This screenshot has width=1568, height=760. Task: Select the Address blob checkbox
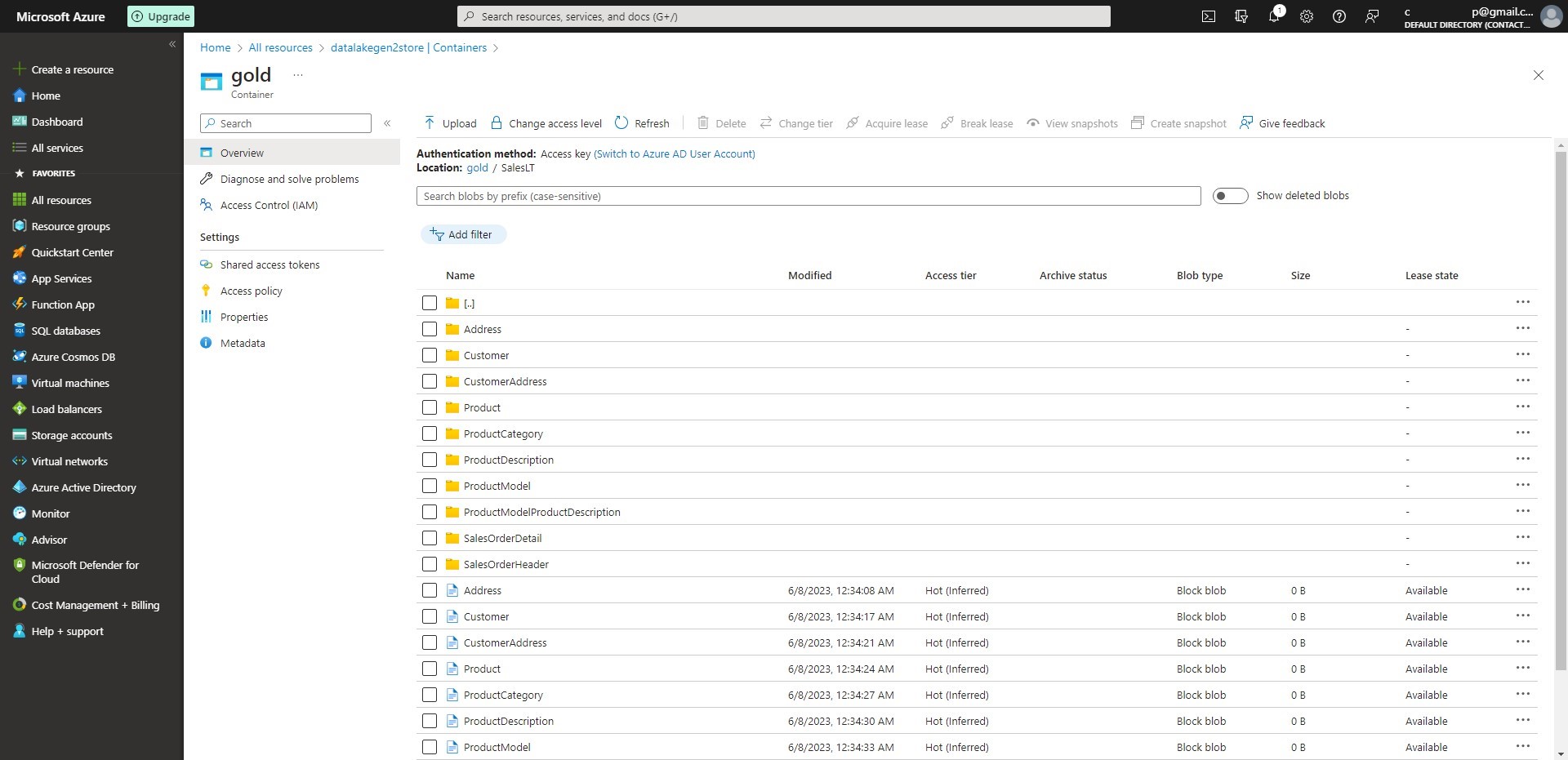point(430,590)
